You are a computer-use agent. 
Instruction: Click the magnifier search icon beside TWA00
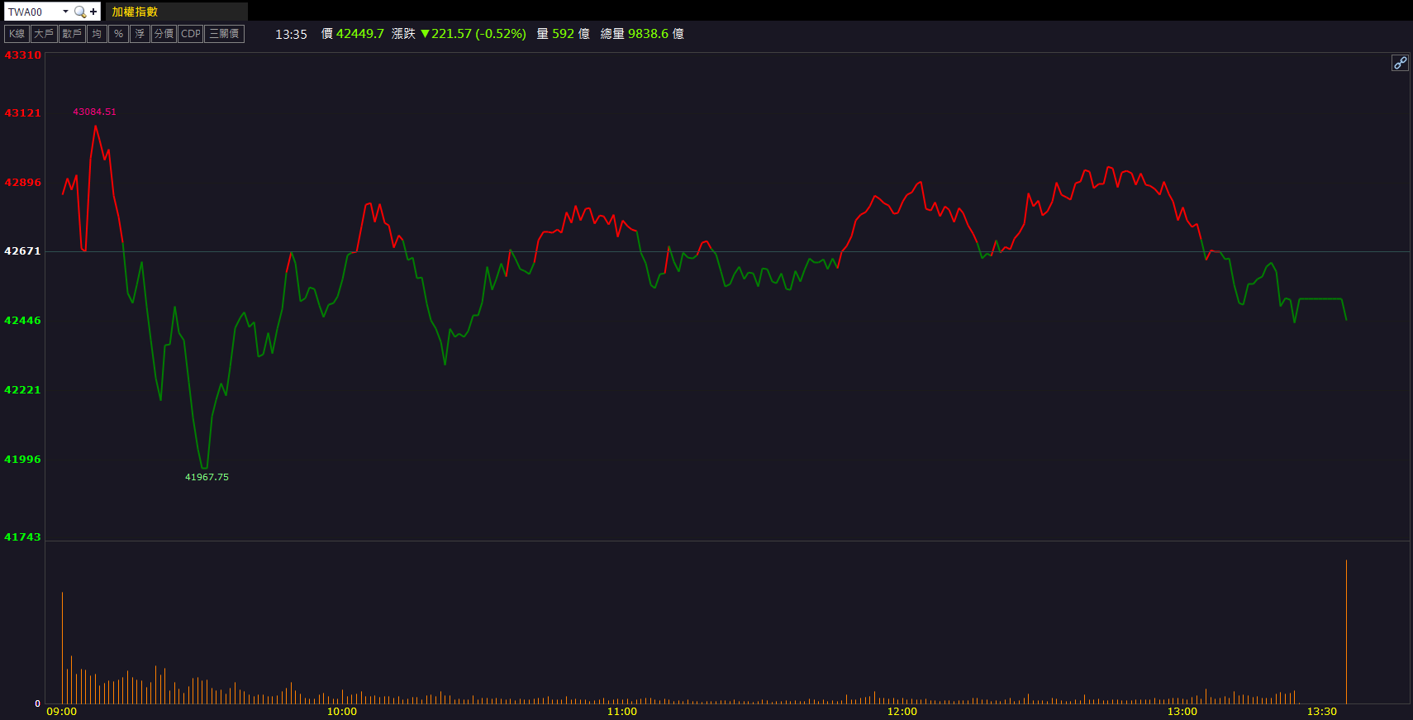tap(80, 12)
